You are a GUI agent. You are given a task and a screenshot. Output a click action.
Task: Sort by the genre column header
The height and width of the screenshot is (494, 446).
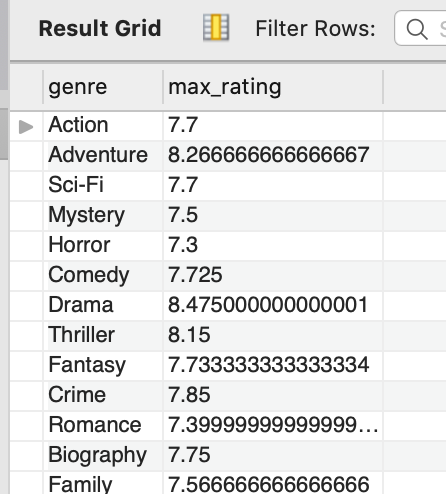point(103,87)
